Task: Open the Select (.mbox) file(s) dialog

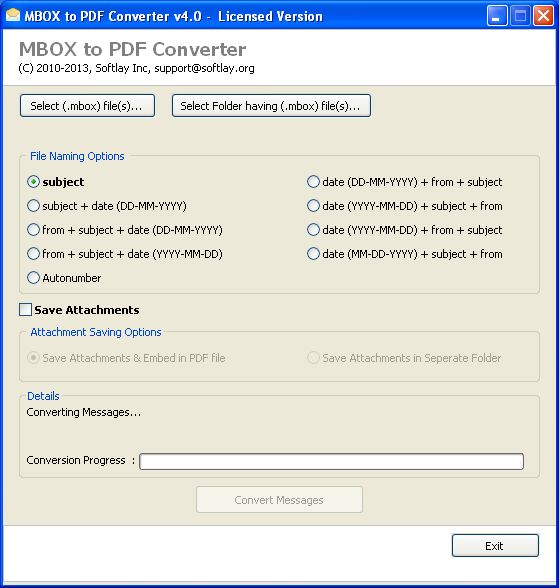Action: point(87,106)
